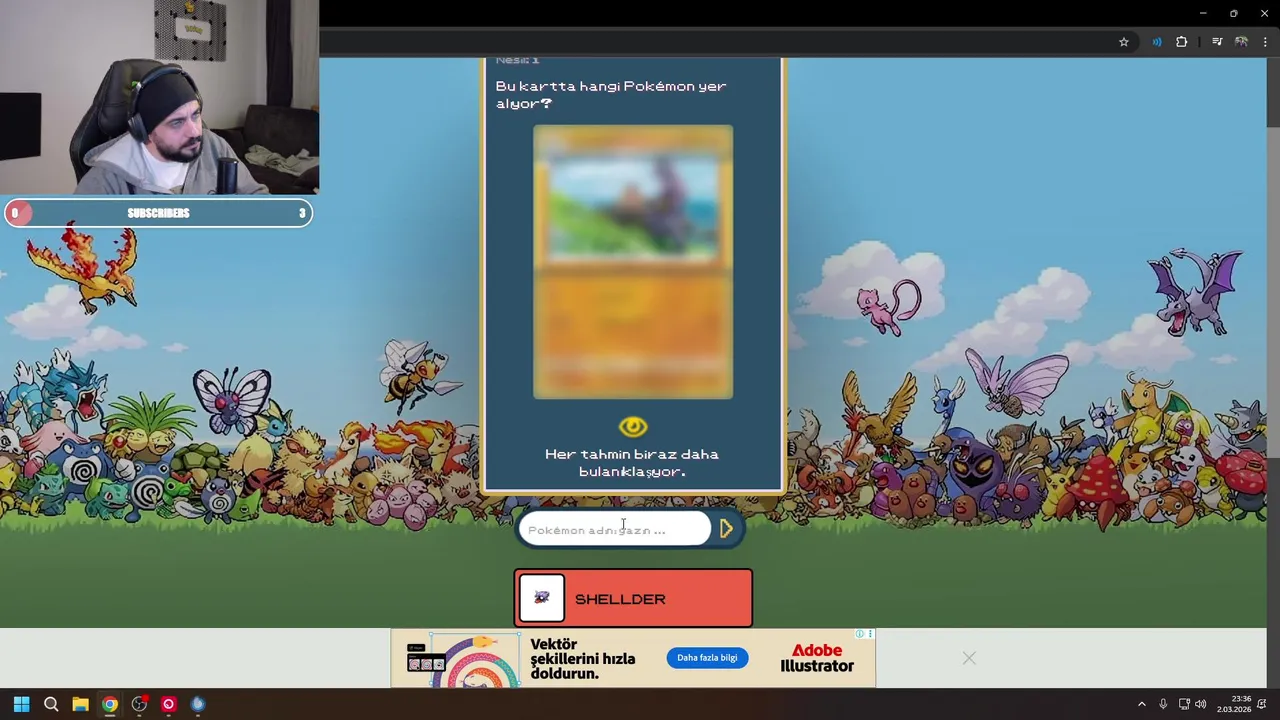Open File Explorer from the taskbar
Image resolution: width=1280 pixels, height=720 pixels.
[x=80, y=704]
